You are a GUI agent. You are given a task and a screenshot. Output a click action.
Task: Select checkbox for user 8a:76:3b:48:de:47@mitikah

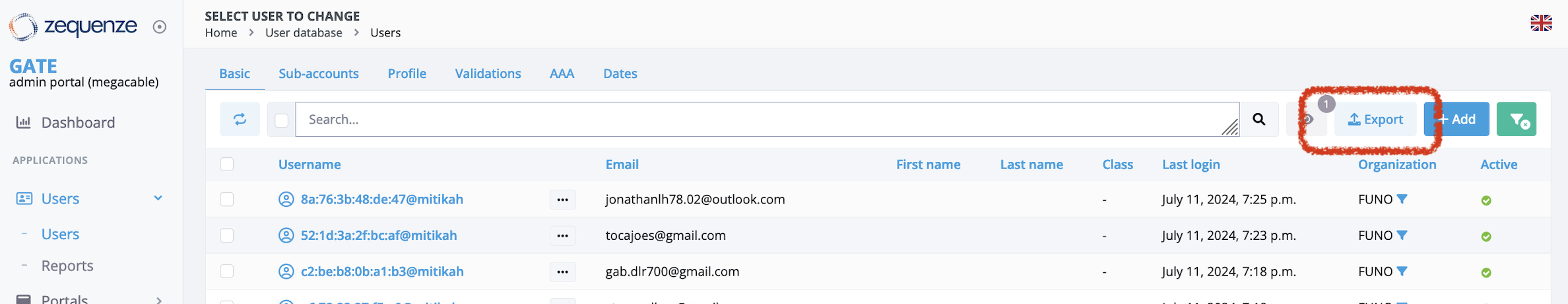pyautogui.click(x=227, y=200)
